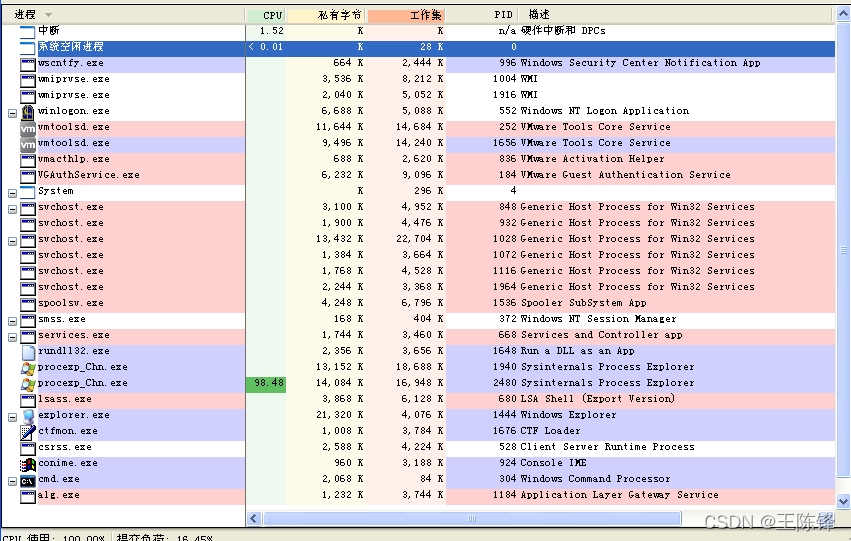Click the vertical scrollbar down arrow
851x541 pixels.
843,501
